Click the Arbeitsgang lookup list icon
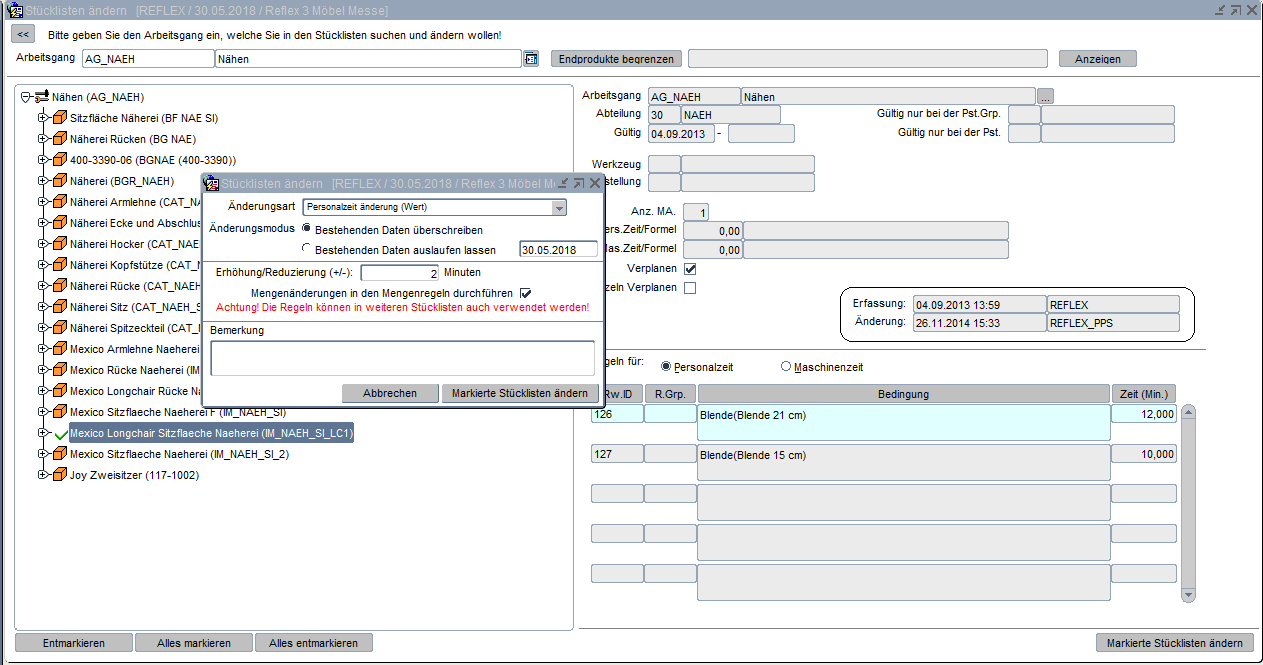The image size is (1263, 665). pyautogui.click(x=530, y=59)
